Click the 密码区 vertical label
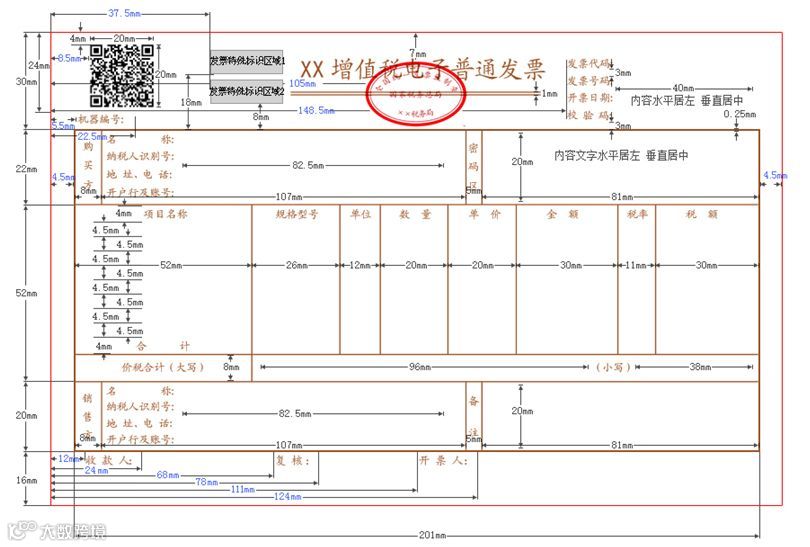Screen dimensions: 810x547 (x=473, y=166)
